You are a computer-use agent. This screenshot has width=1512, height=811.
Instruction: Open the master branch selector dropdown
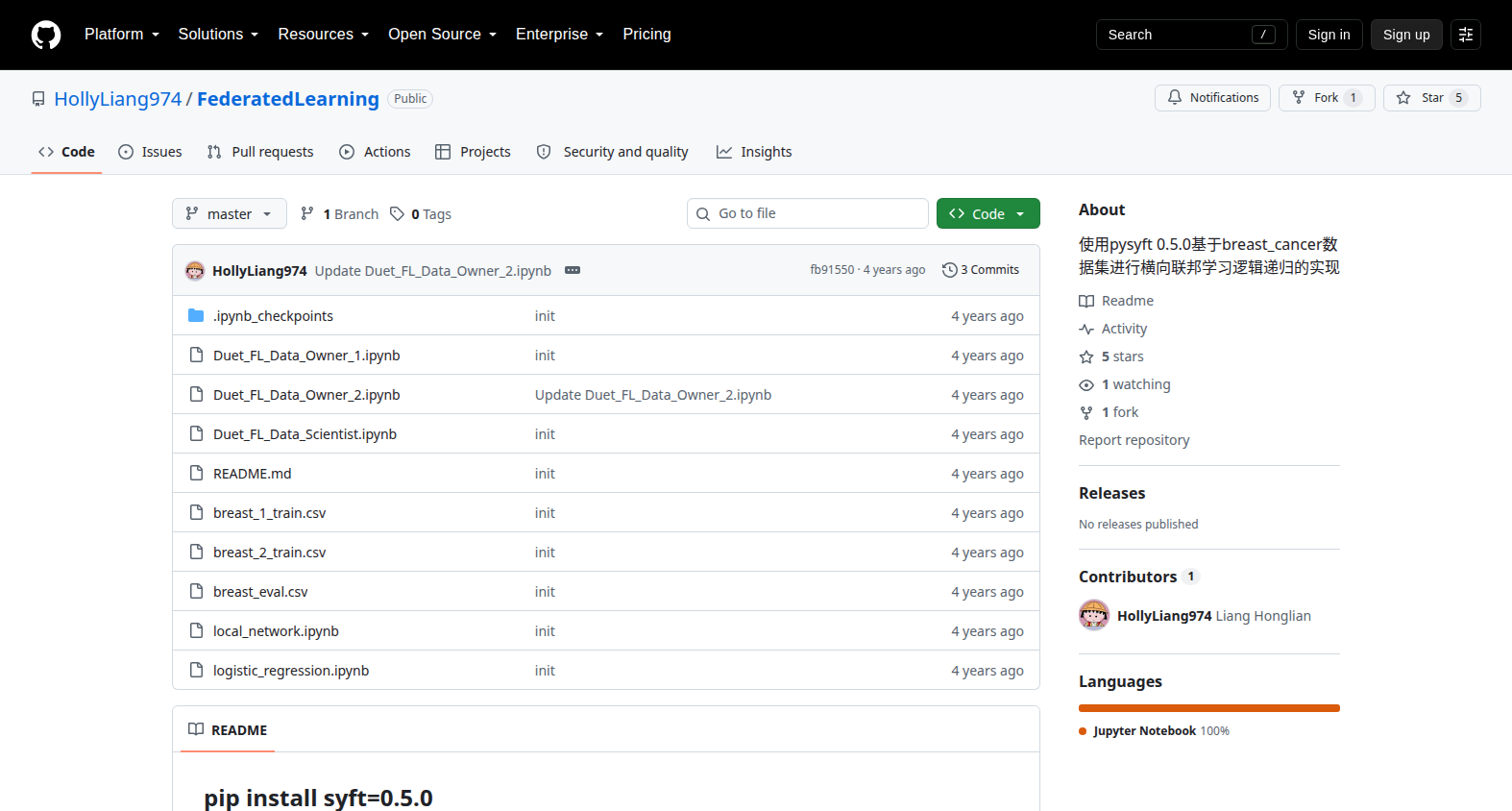(x=230, y=213)
